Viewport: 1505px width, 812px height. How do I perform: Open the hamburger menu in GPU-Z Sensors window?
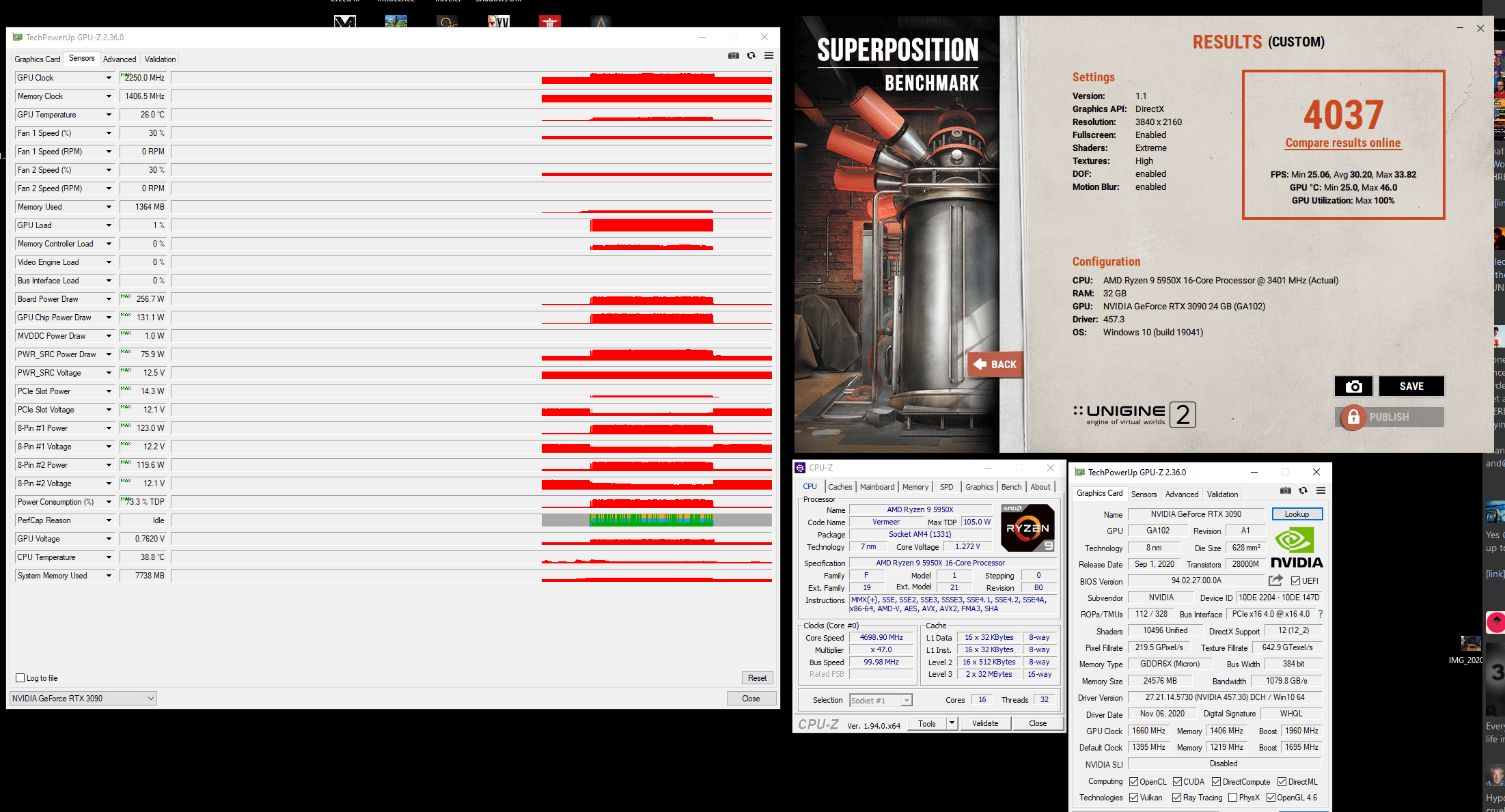769,55
